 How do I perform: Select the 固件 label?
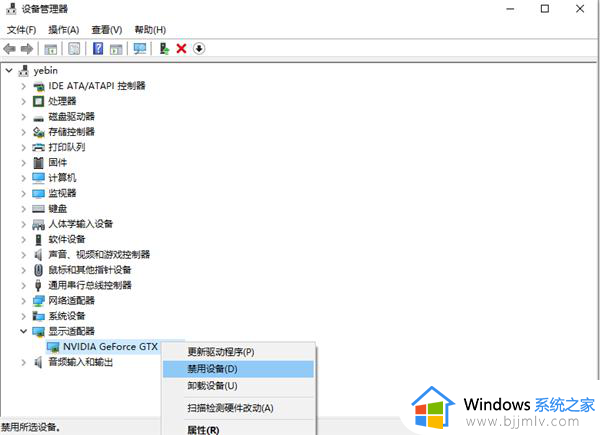[x=58, y=163]
